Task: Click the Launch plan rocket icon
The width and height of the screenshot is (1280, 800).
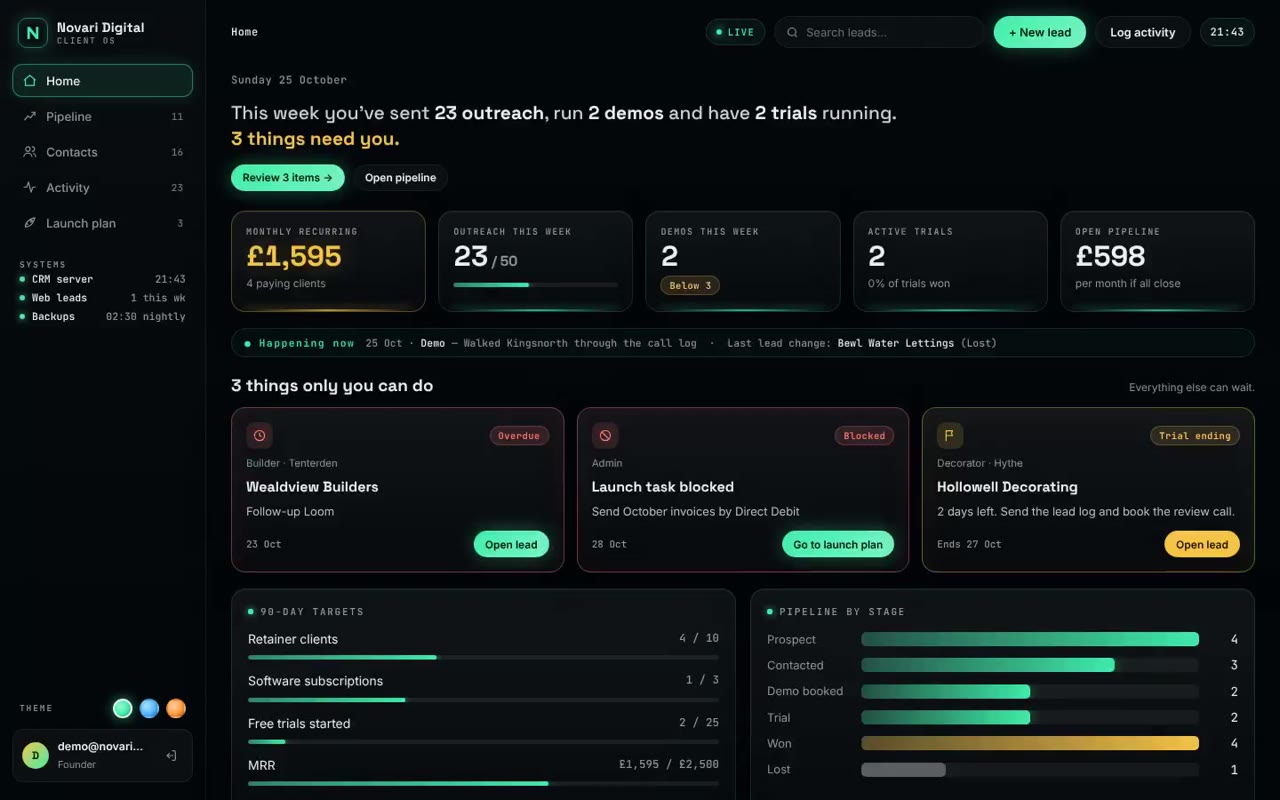Action: click(30, 223)
